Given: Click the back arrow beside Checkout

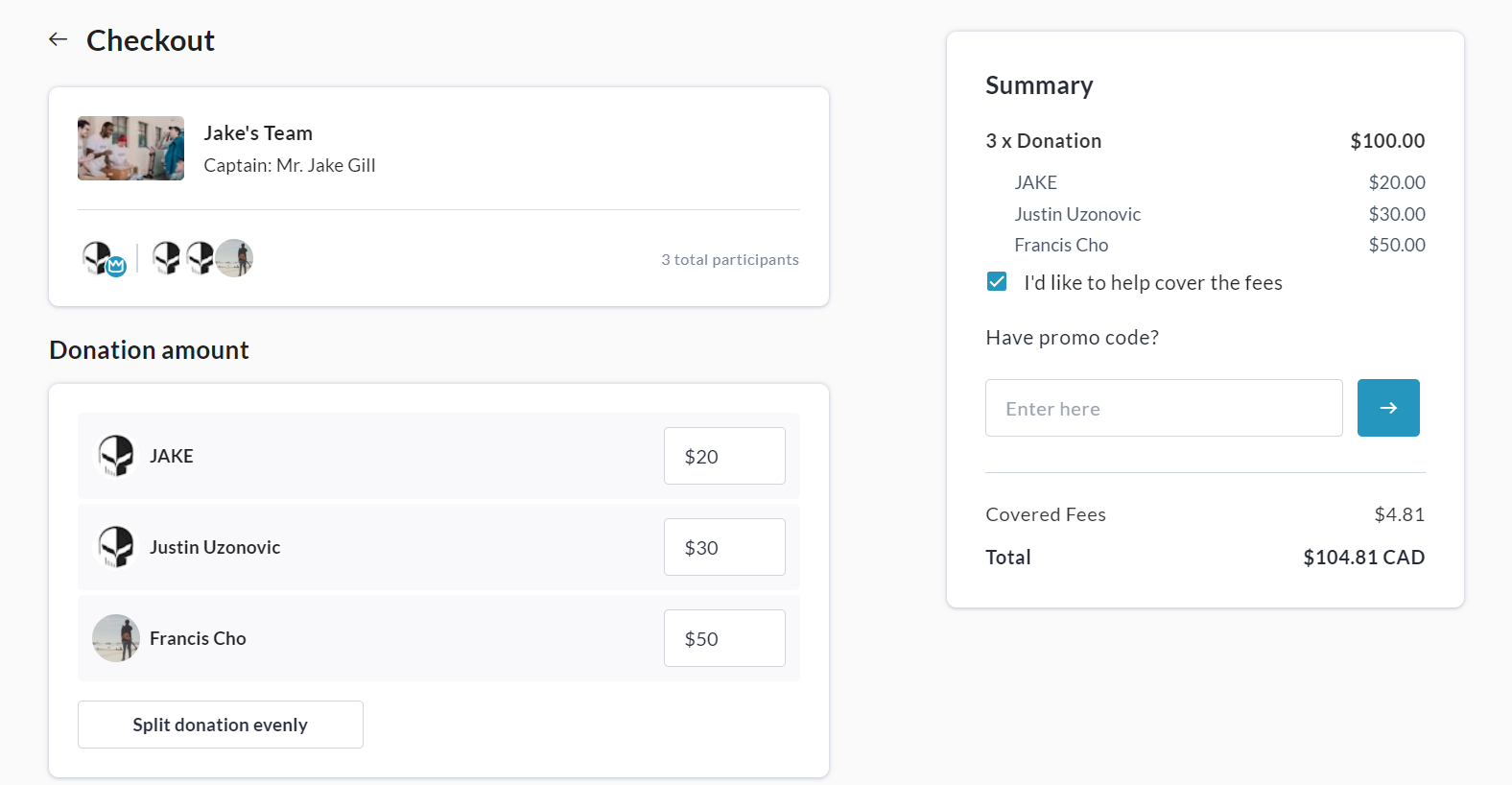Looking at the screenshot, I should (x=59, y=39).
